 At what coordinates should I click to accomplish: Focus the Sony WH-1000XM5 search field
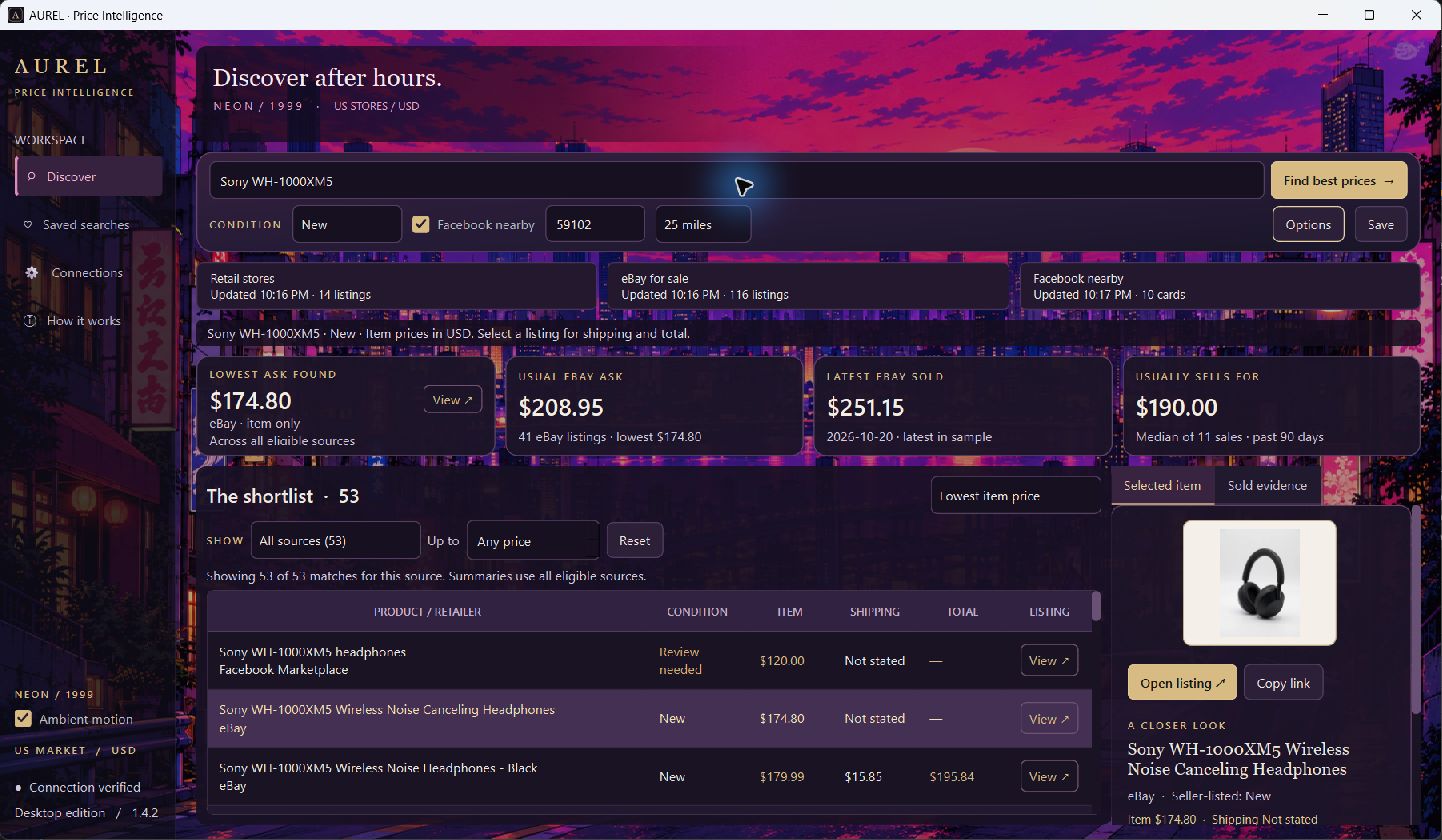click(737, 181)
